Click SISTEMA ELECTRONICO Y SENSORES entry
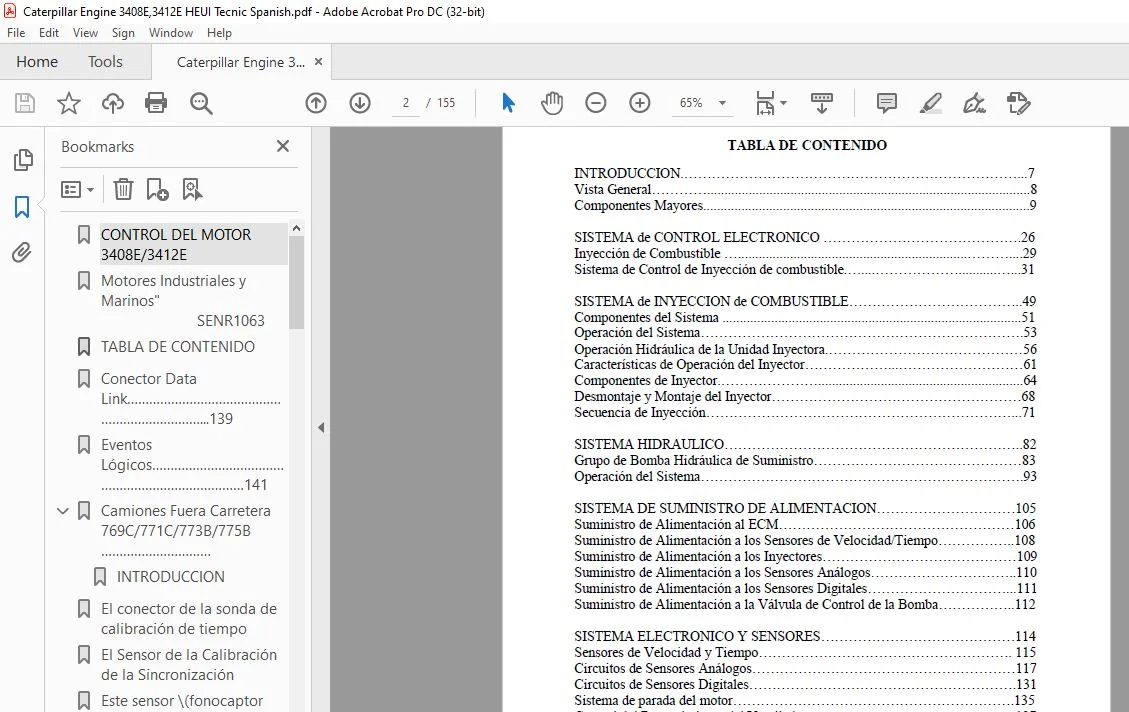1129x712 pixels. coord(805,636)
